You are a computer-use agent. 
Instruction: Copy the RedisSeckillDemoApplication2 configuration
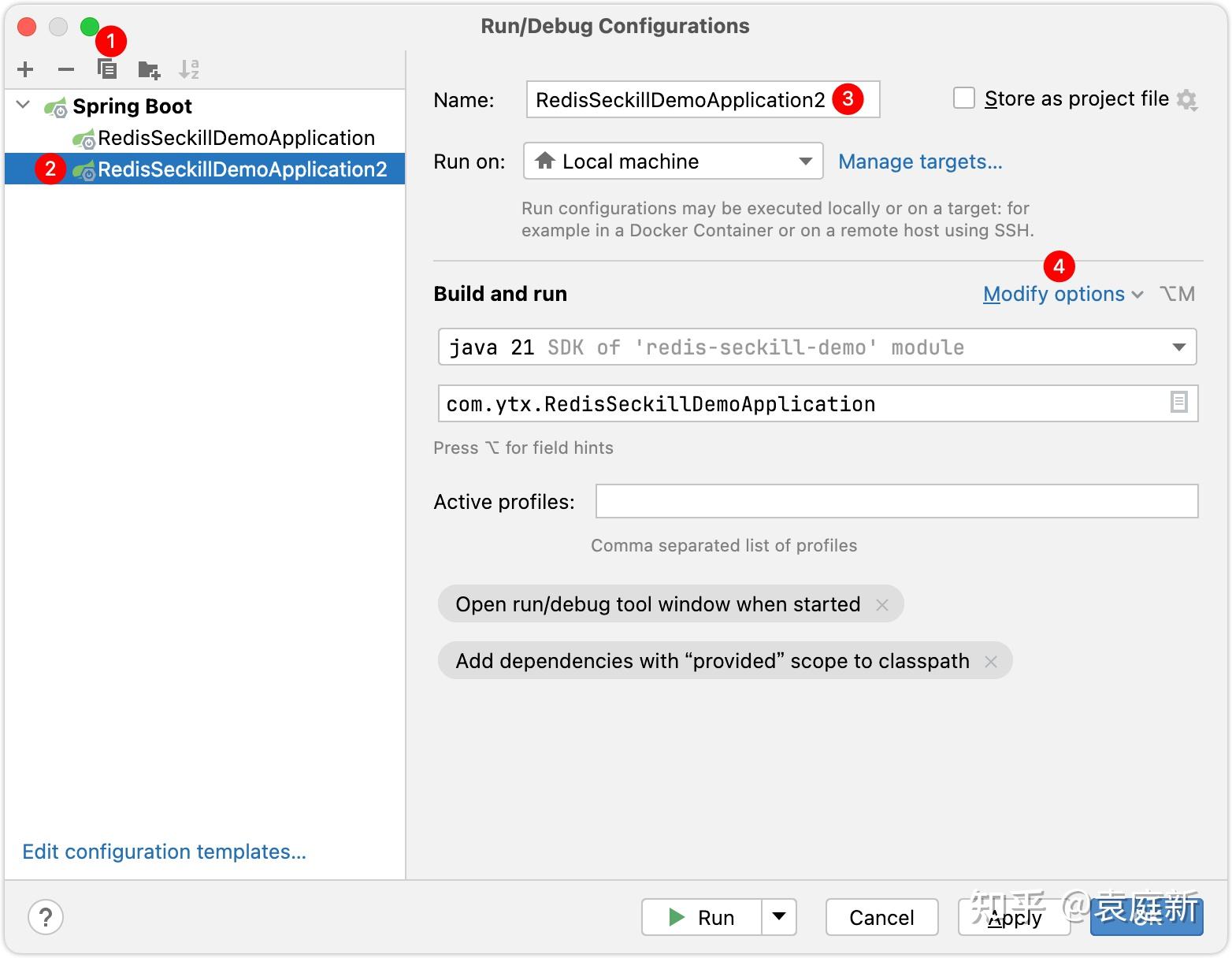pos(107,69)
